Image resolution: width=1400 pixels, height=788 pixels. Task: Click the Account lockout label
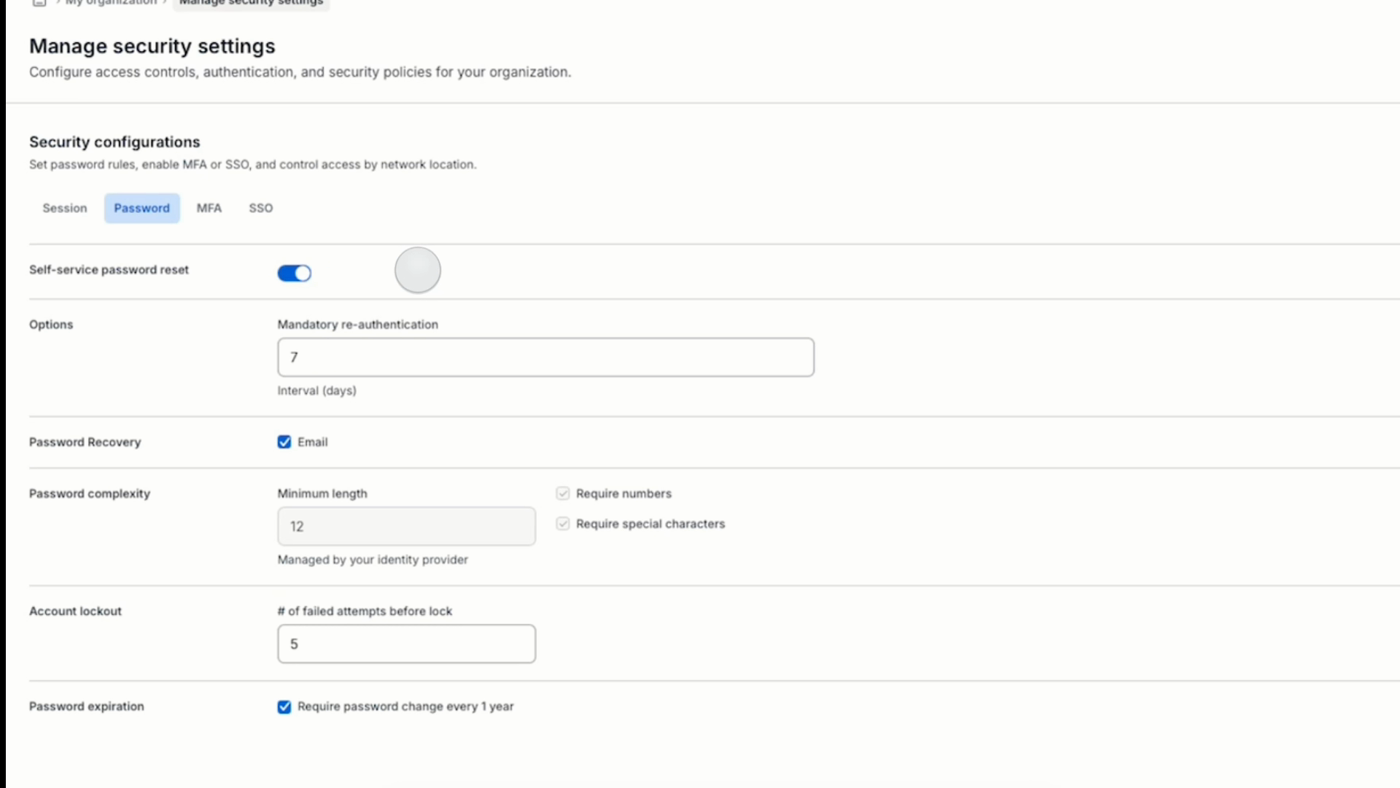(76, 611)
